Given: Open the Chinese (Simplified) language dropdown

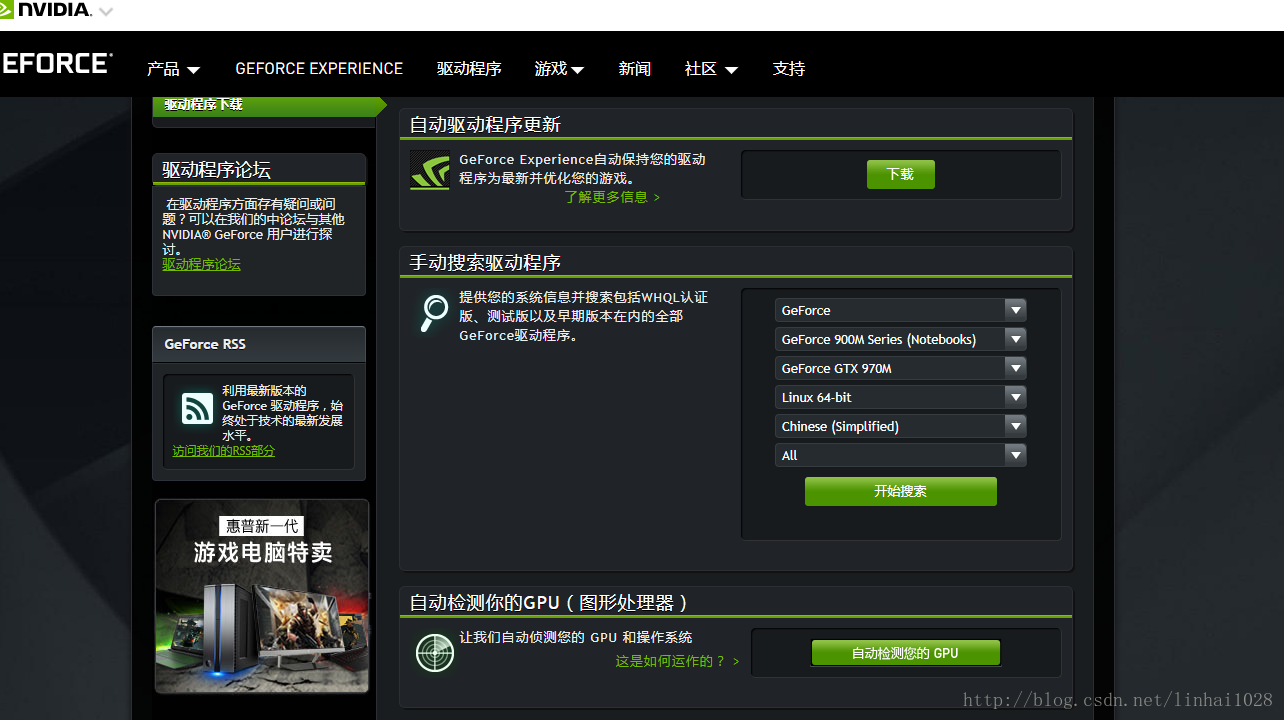Looking at the screenshot, I should tap(900, 427).
